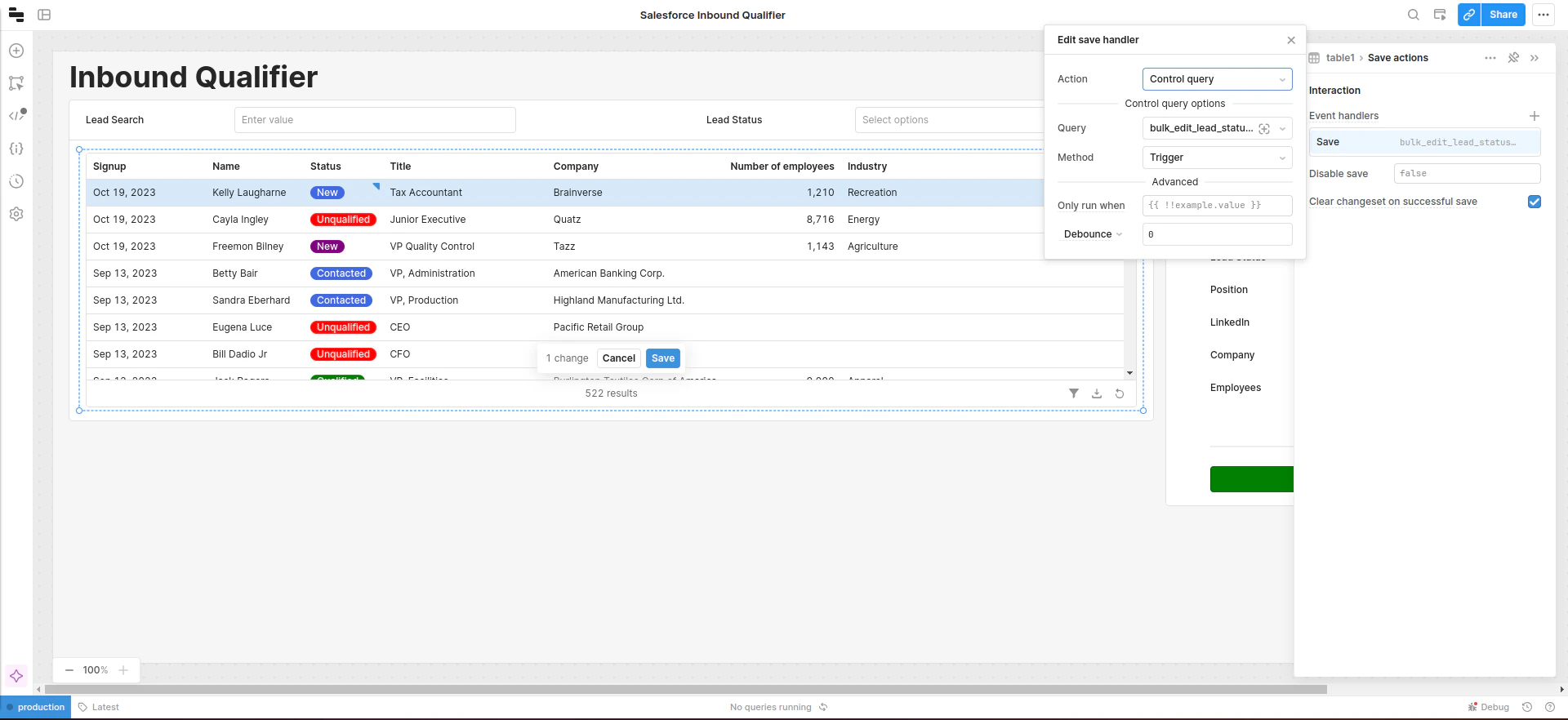1568x720 pixels.
Task: Click the Lead Search input field
Action: point(375,120)
